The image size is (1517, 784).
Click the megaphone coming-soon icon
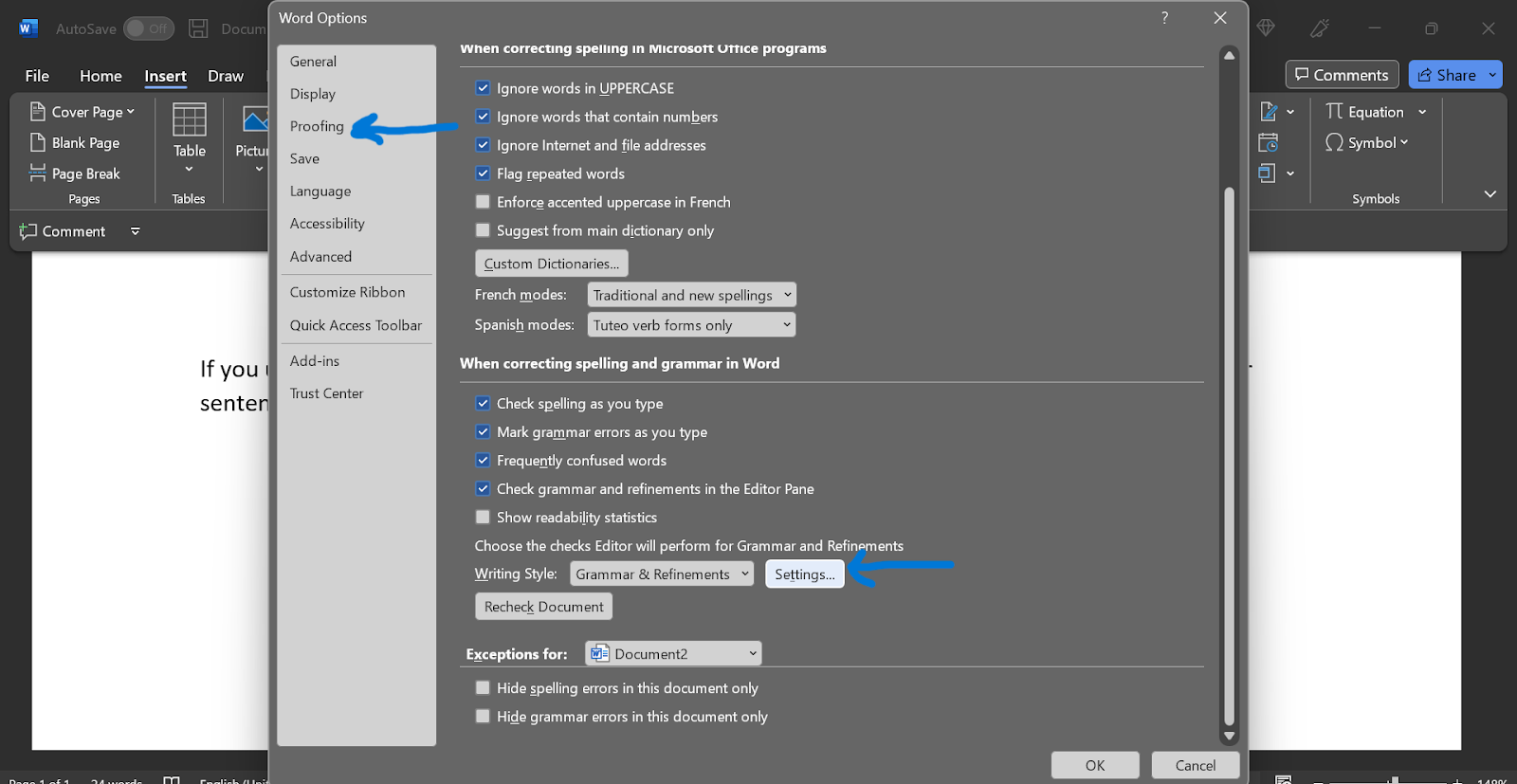tap(1320, 28)
